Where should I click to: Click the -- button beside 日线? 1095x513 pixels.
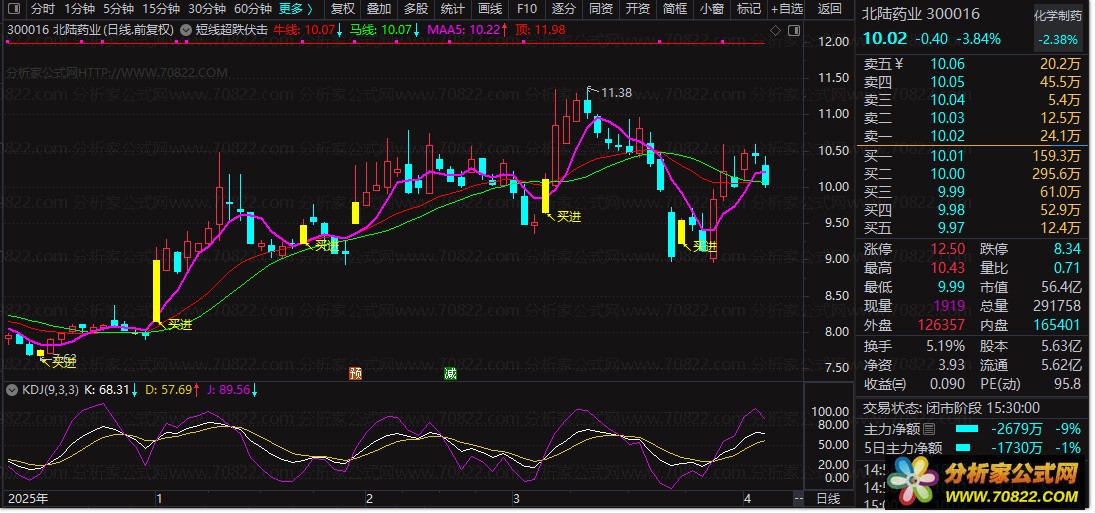pos(798,499)
